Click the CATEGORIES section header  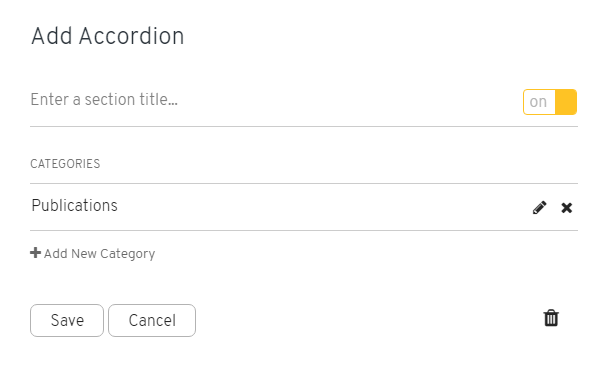click(65, 164)
